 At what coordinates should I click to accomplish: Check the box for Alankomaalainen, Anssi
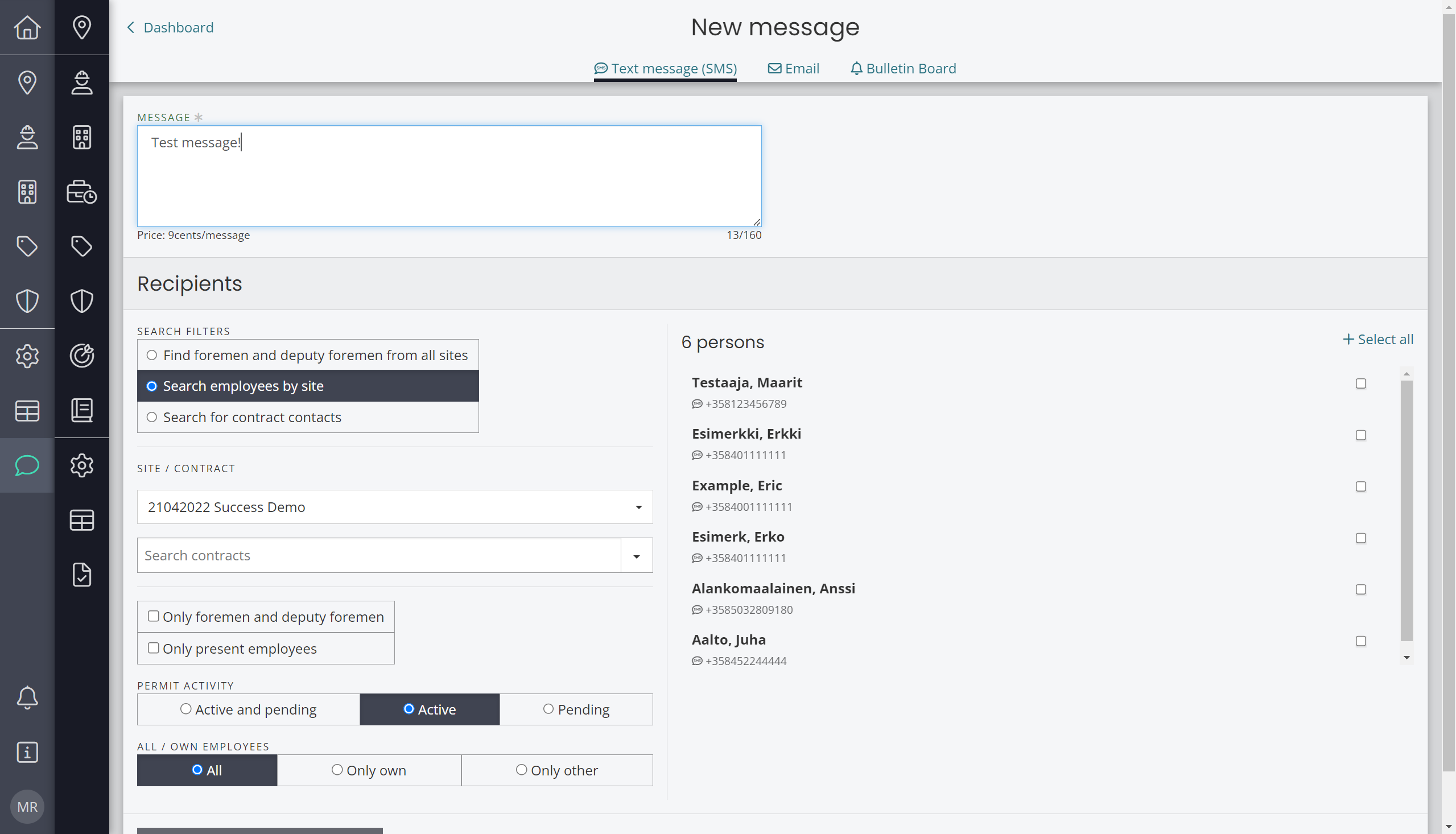tap(1361, 590)
